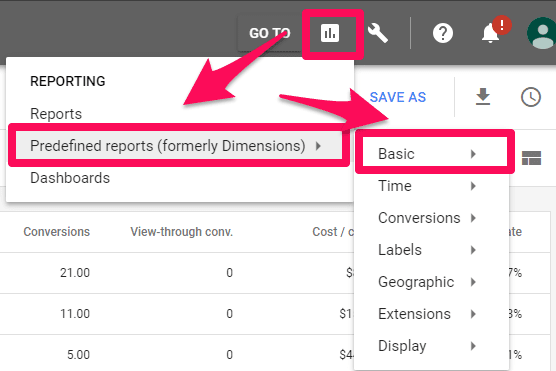Screen dimensions: 556x371
Task: Choose Conversions submenu item
Action: (x=432, y=218)
